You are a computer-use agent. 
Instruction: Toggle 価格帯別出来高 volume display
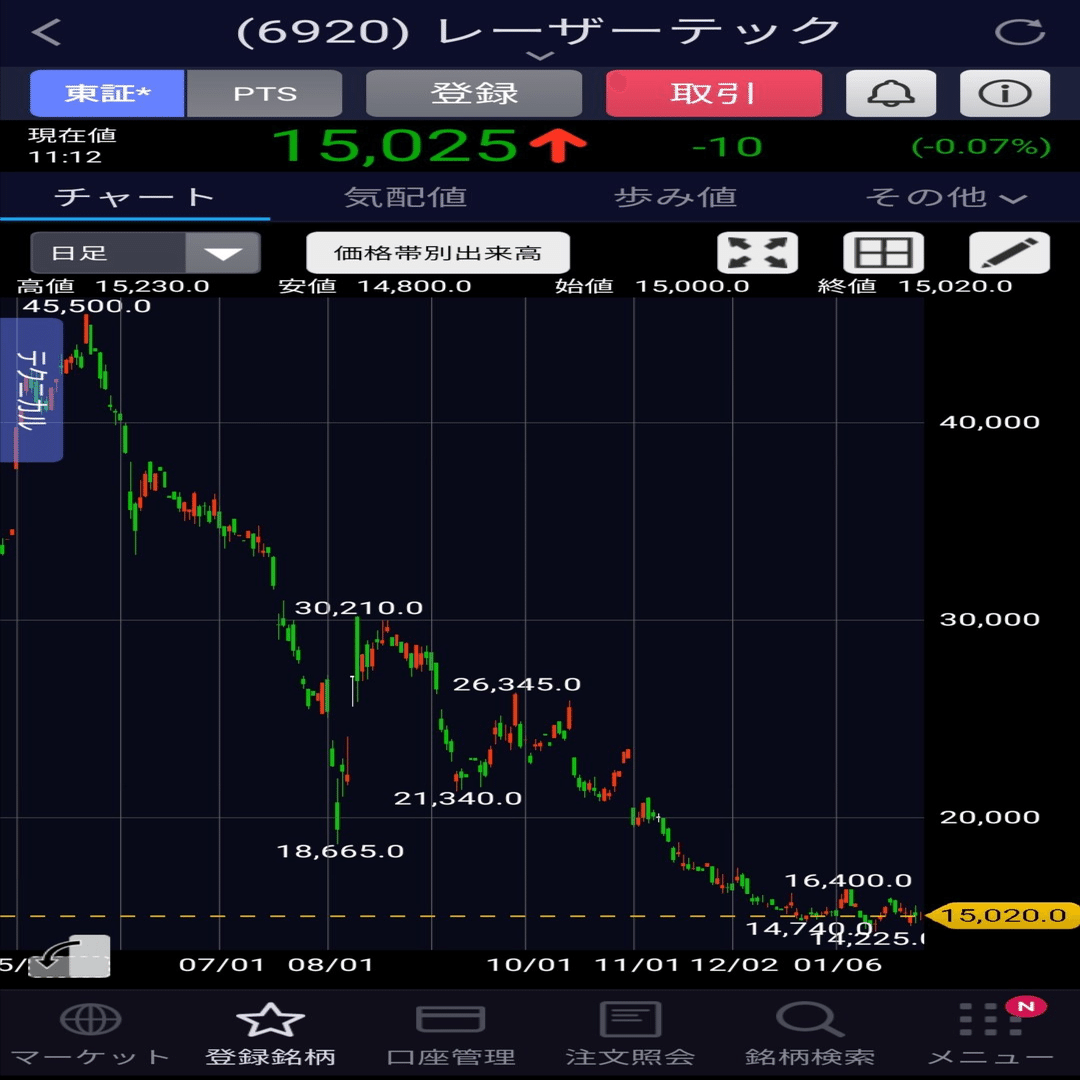tap(438, 253)
